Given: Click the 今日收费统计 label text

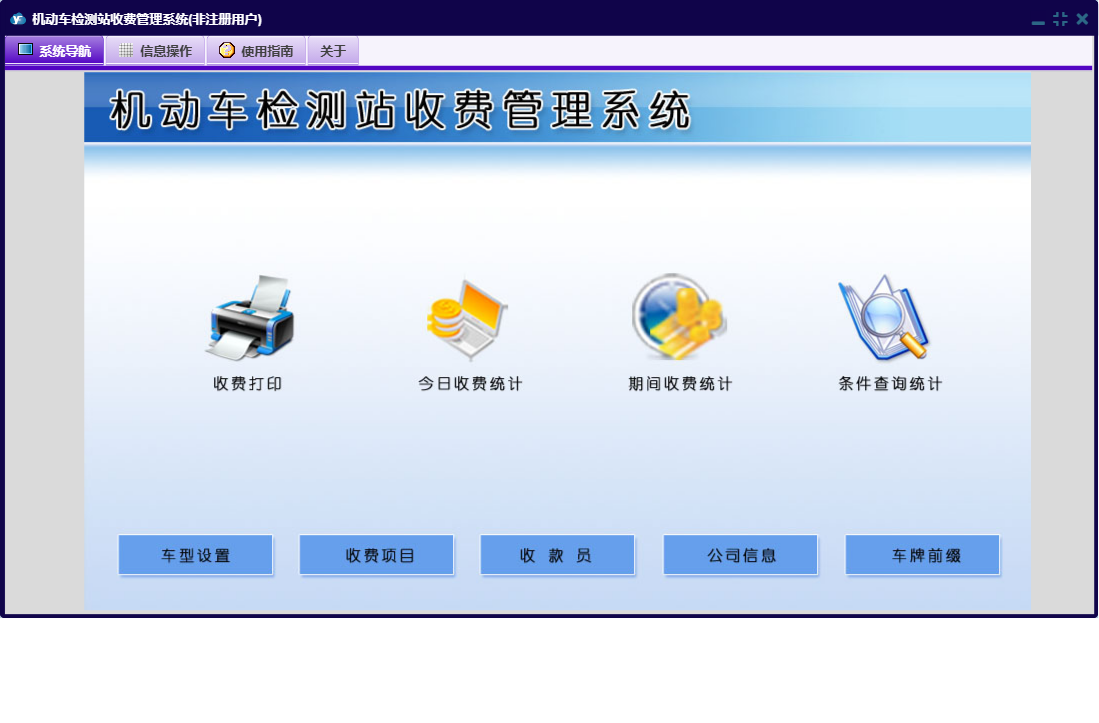Looking at the screenshot, I should click(x=470, y=384).
